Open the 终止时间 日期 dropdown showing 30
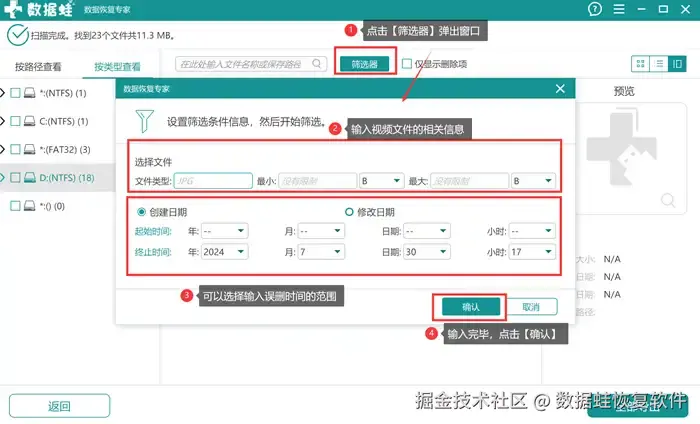The image size is (700, 424). coord(427,252)
